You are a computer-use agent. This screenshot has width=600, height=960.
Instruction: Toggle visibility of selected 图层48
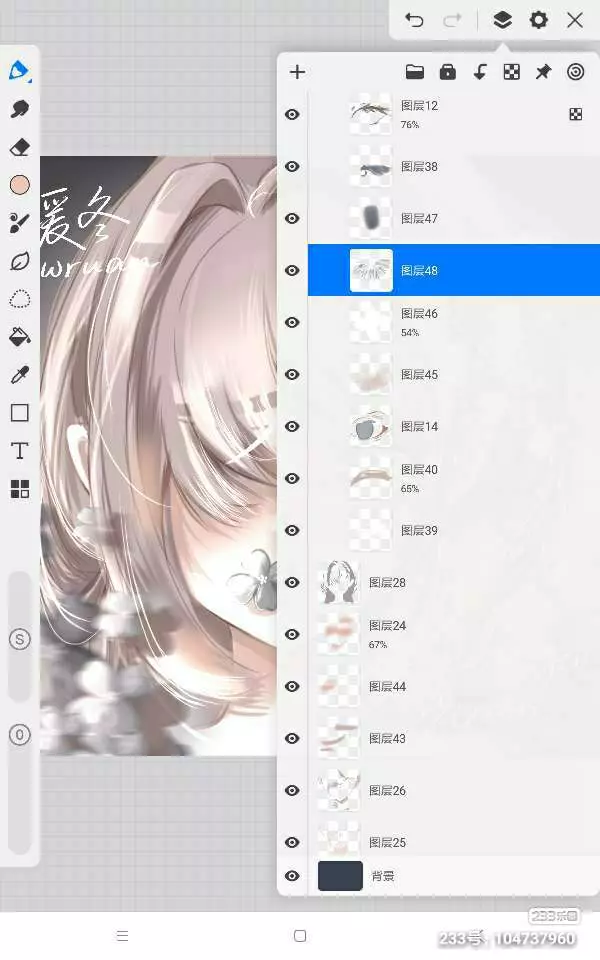coord(293,270)
